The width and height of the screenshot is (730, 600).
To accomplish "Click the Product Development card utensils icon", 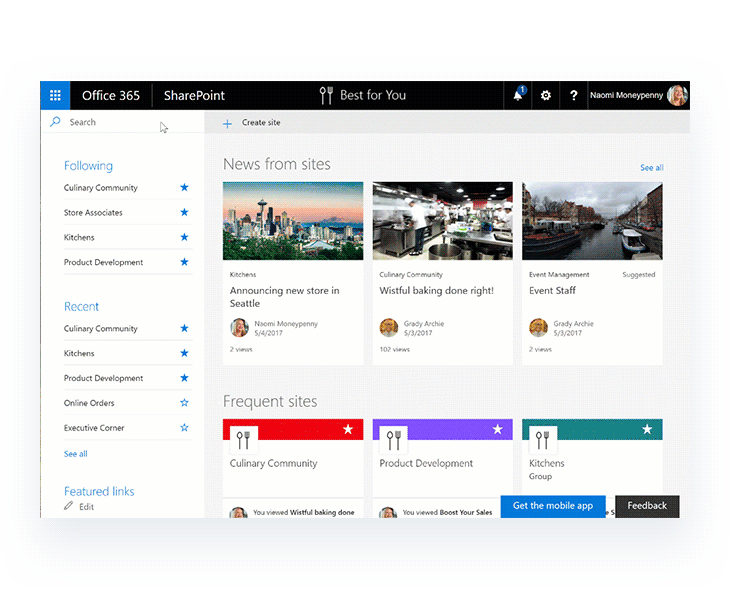I will (393, 439).
